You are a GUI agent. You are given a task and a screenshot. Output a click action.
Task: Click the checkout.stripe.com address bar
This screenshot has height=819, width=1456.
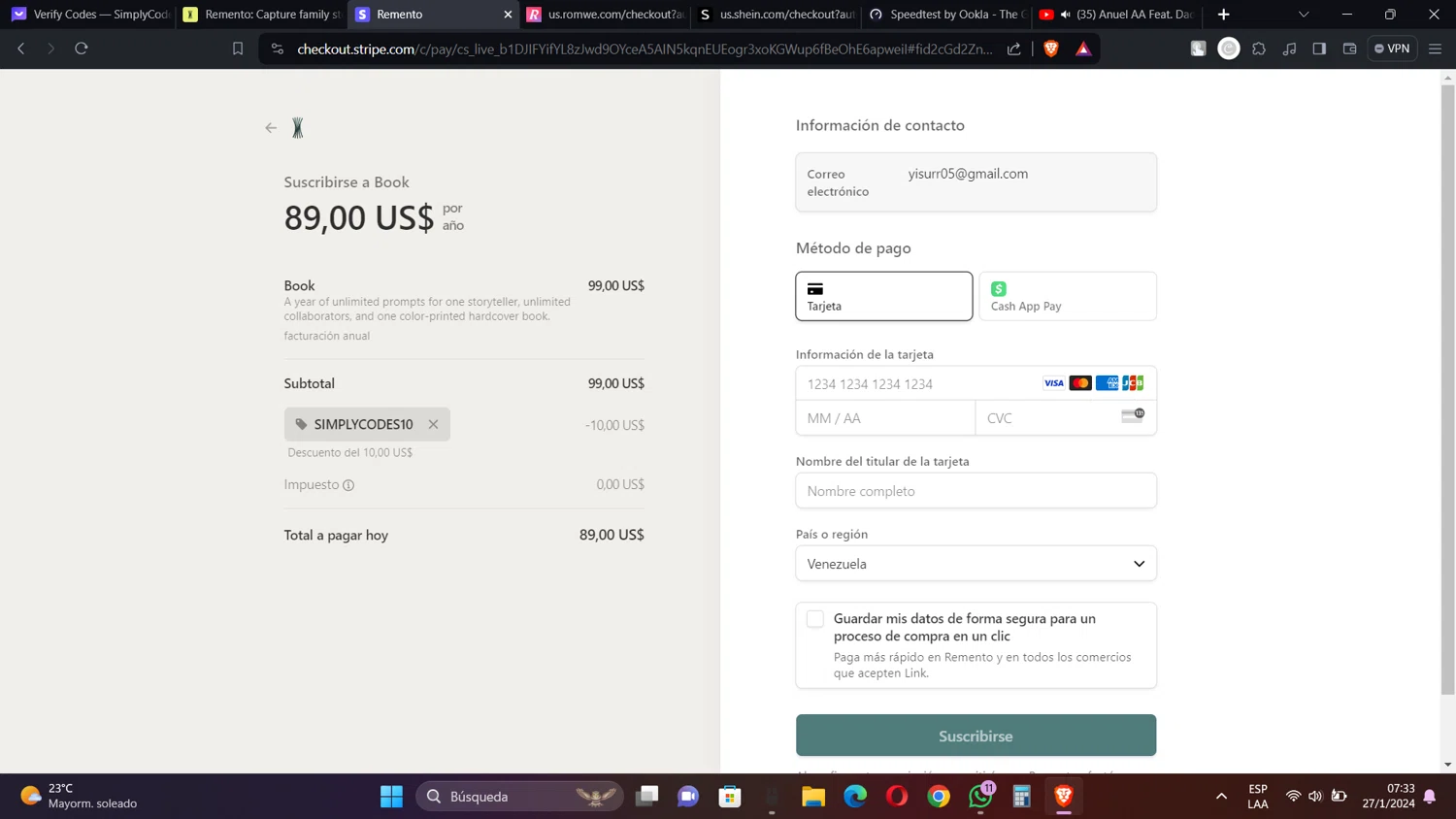click(645, 49)
